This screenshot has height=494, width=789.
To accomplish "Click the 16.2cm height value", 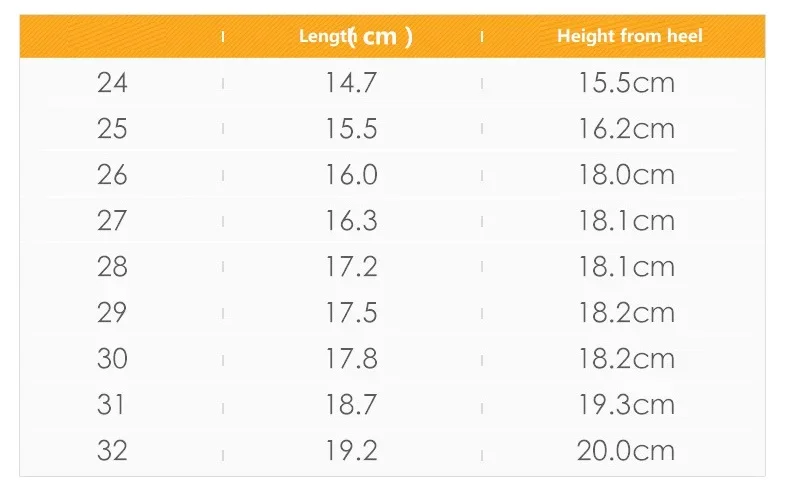I will (x=626, y=129).
